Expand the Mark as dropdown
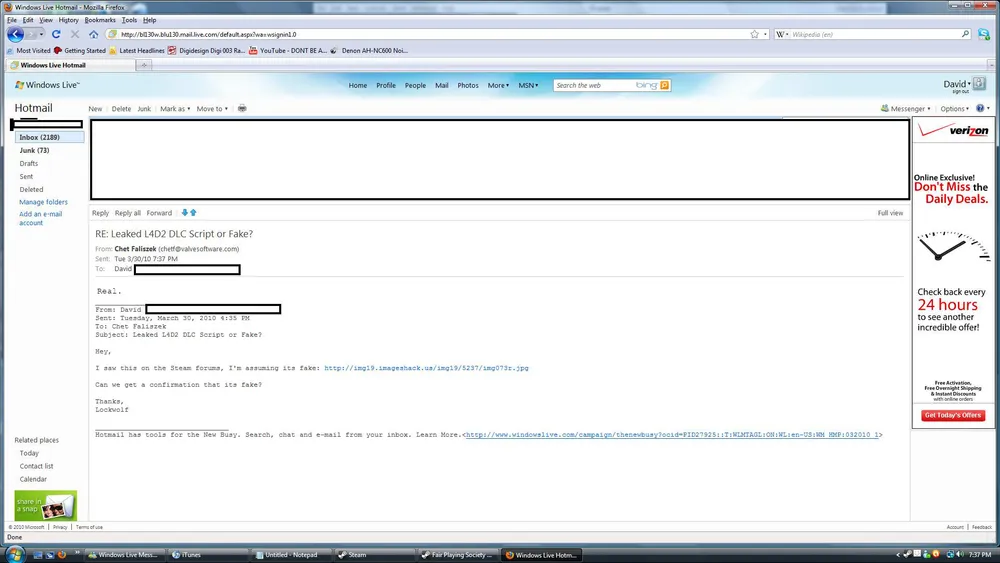The image size is (1000, 563). pyautogui.click(x=174, y=109)
